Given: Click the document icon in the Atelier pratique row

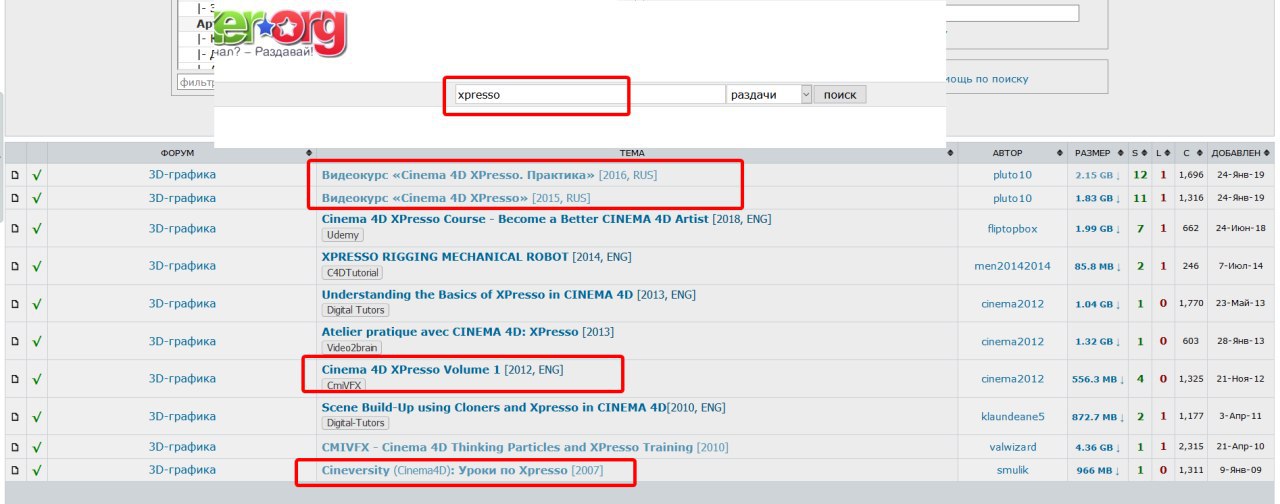Looking at the screenshot, I should pos(15,341).
